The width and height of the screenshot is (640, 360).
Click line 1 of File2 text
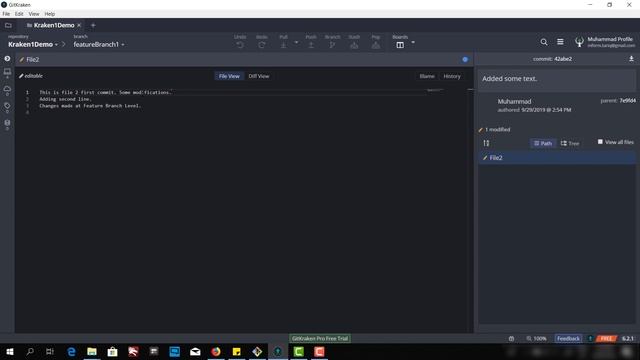click(105, 93)
